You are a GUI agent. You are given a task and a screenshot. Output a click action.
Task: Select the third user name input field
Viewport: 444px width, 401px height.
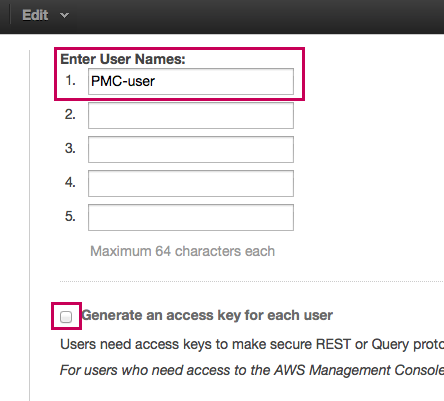click(191, 149)
